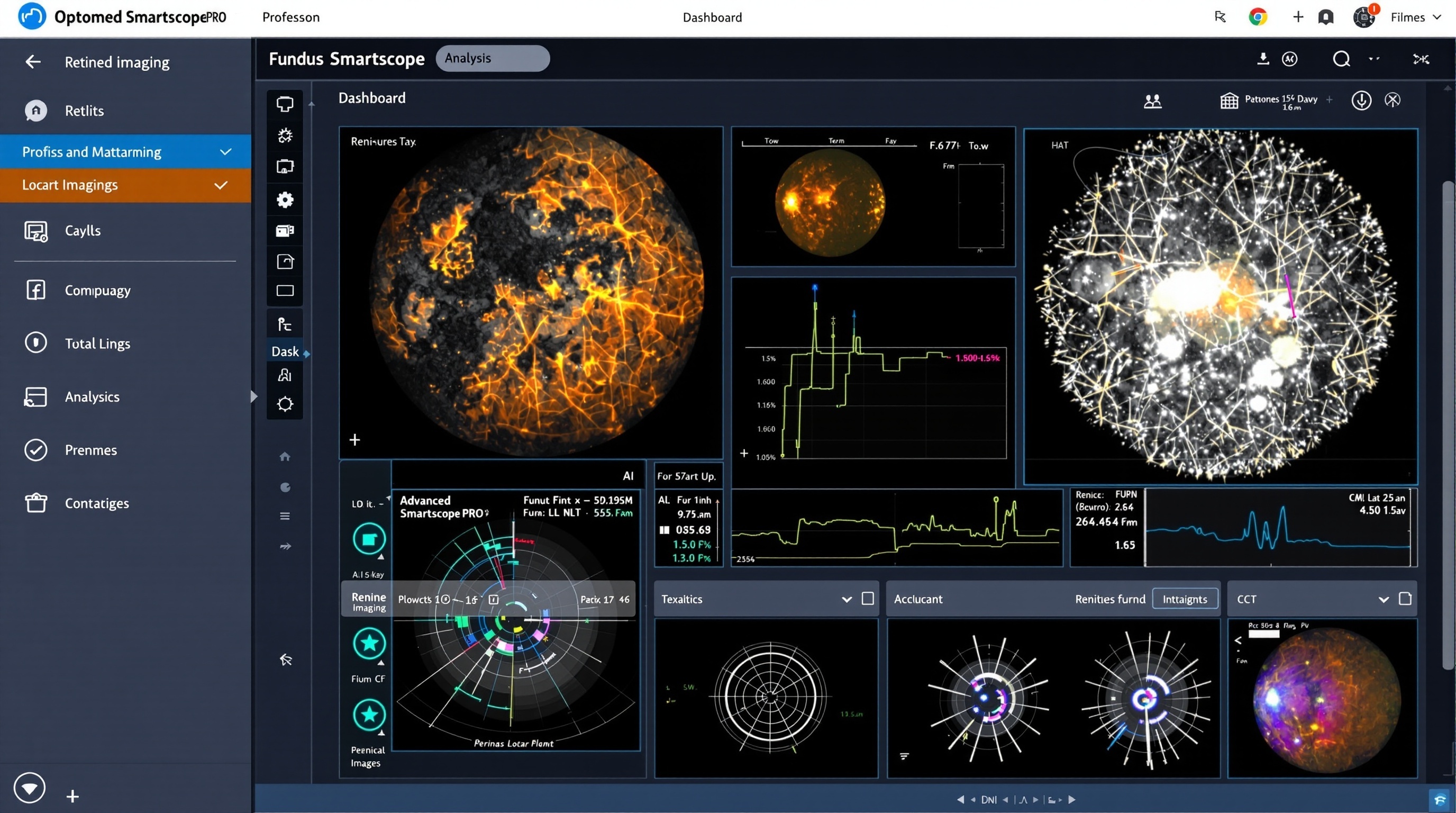Open the search magnifier in the Fundus Smartscope header
This screenshot has width=1456, height=813.
click(1340, 58)
